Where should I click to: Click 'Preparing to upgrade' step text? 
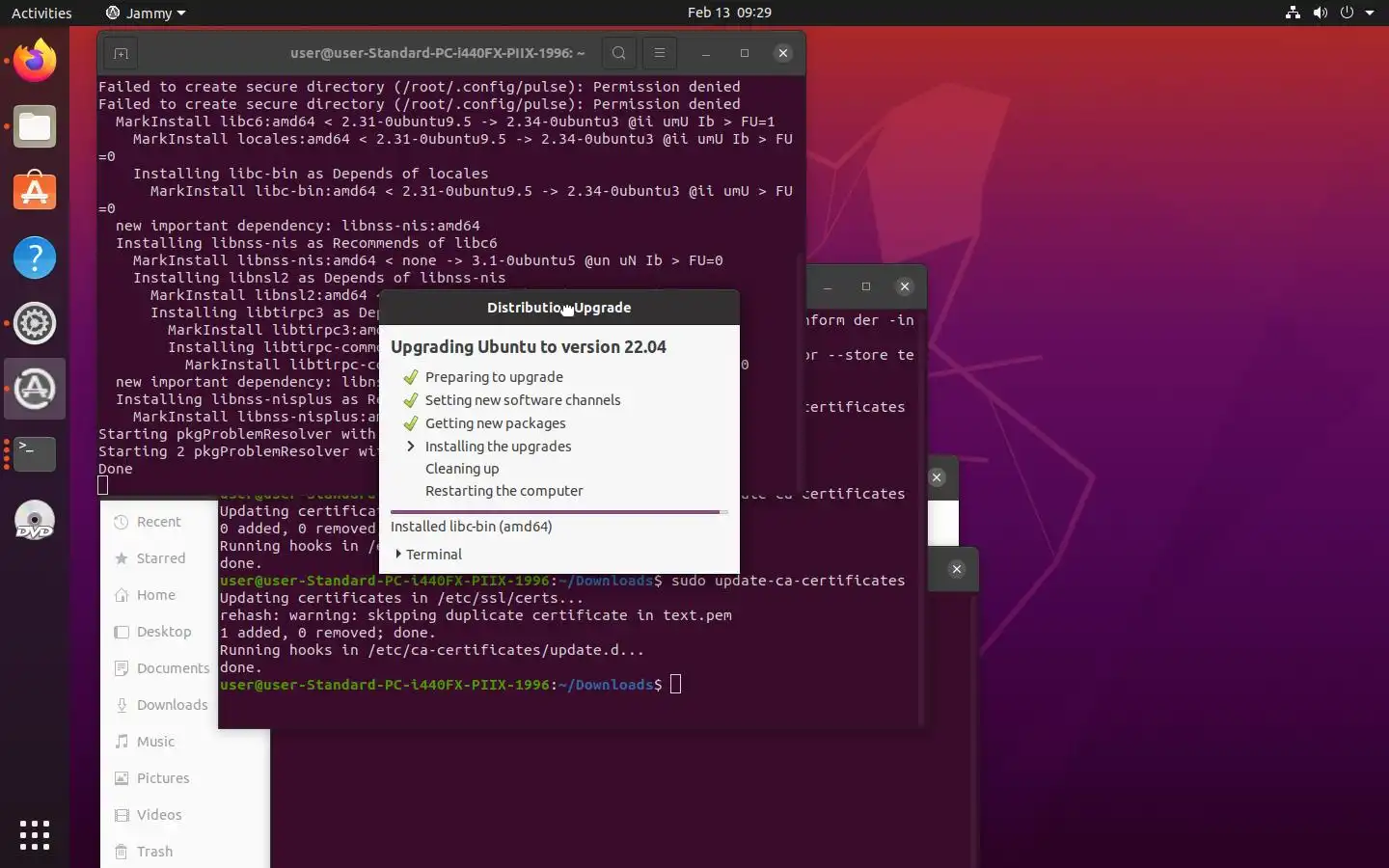(x=494, y=377)
